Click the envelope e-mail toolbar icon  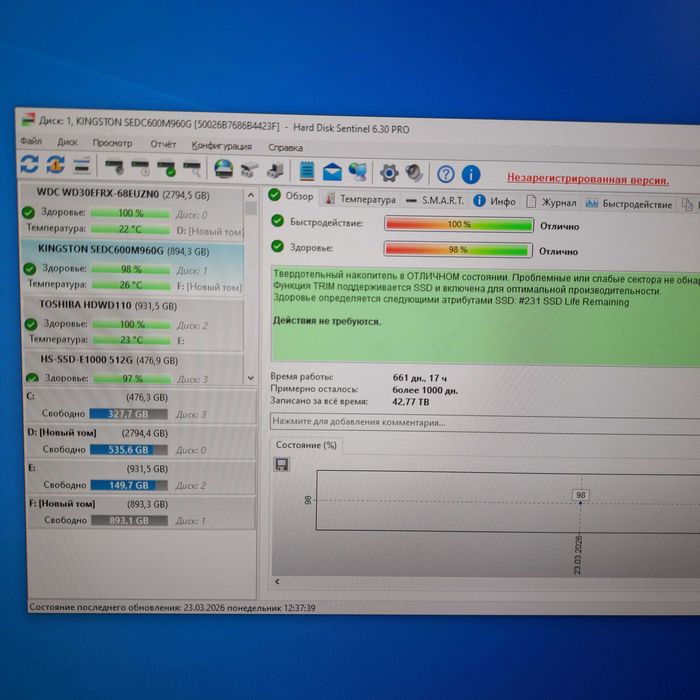(332, 172)
